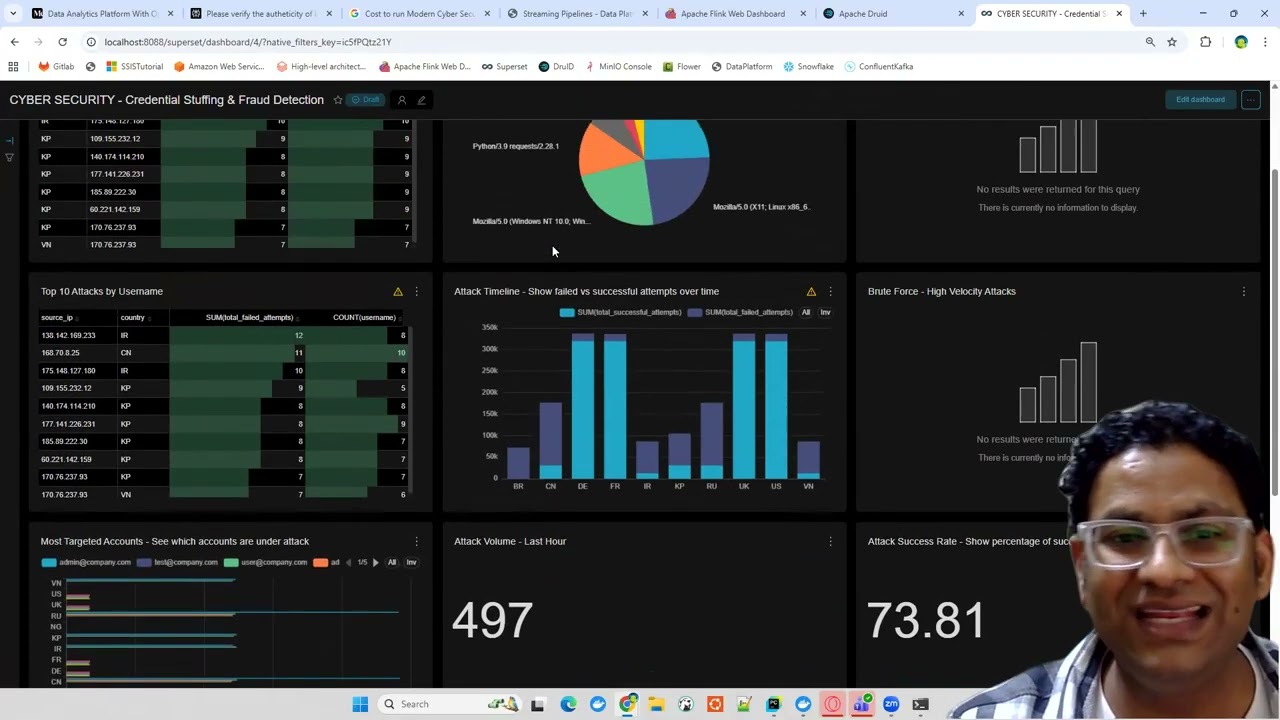This screenshot has width=1280, height=720.
Task: Toggle SUM(total_failed_attempts) legend series
Action: [x=741, y=312]
